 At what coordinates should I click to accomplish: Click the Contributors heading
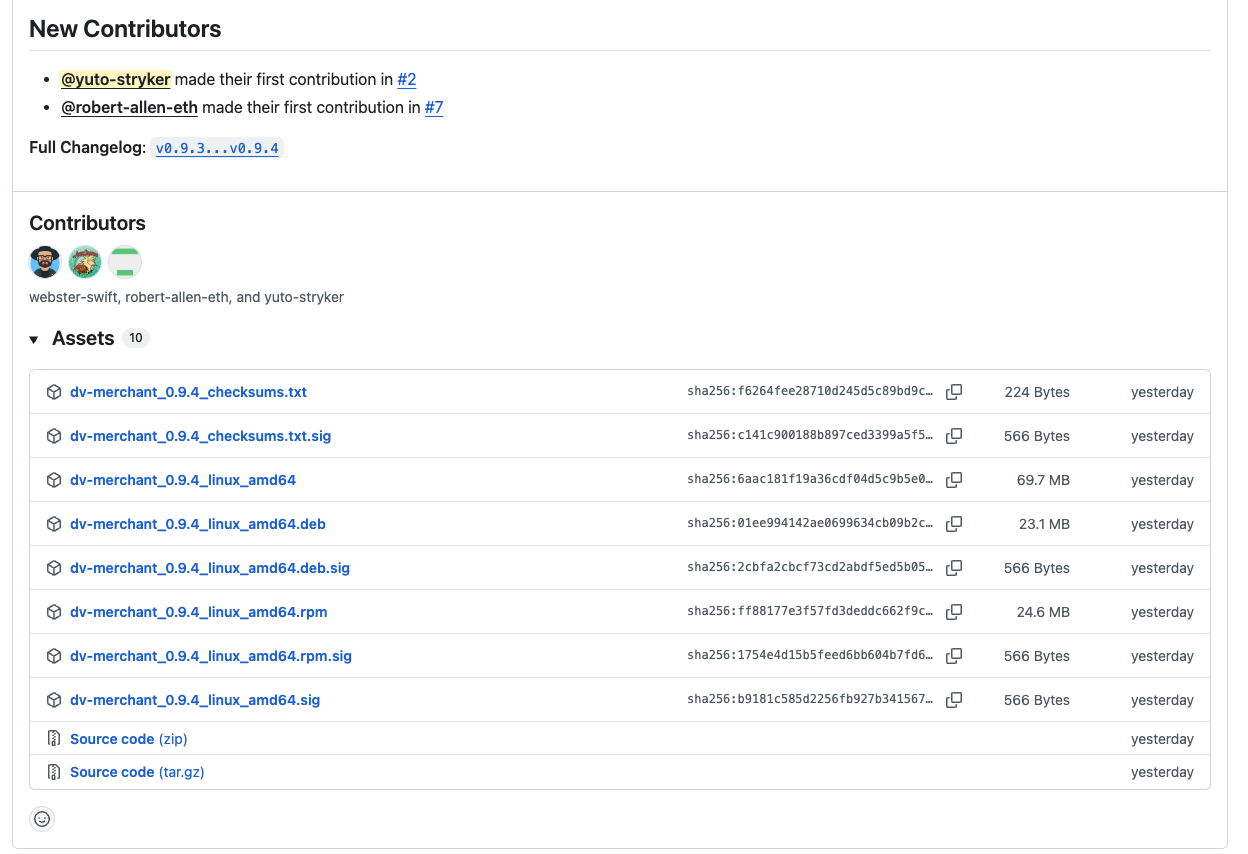coord(87,223)
